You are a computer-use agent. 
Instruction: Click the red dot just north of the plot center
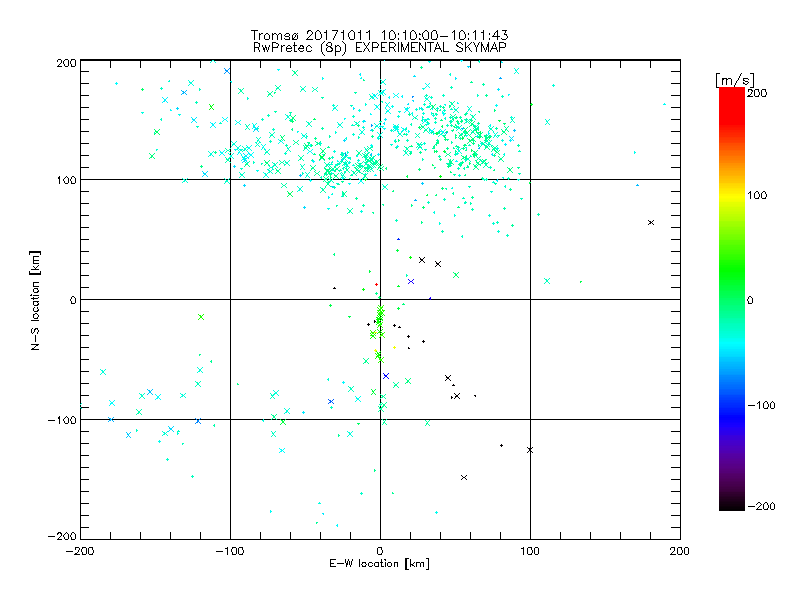pyautogui.click(x=377, y=284)
